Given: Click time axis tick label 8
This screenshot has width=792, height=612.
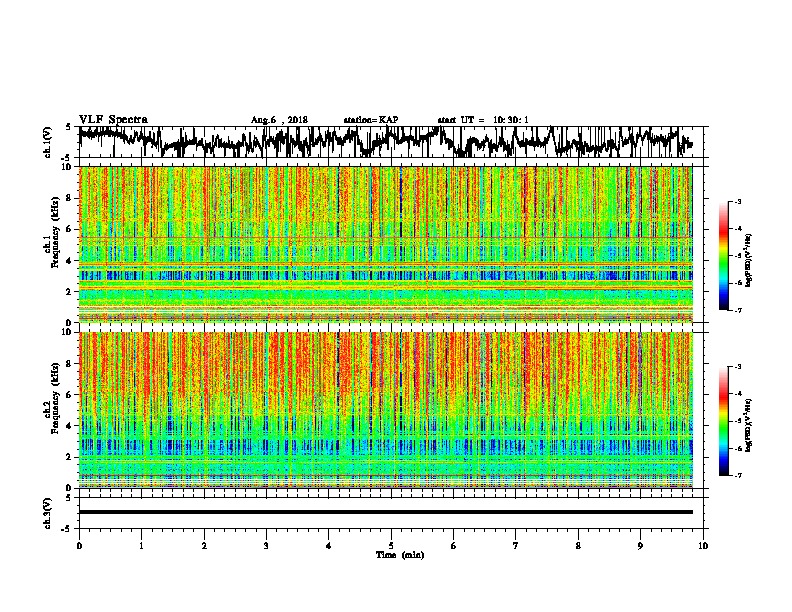Looking at the screenshot, I should click(578, 546).
